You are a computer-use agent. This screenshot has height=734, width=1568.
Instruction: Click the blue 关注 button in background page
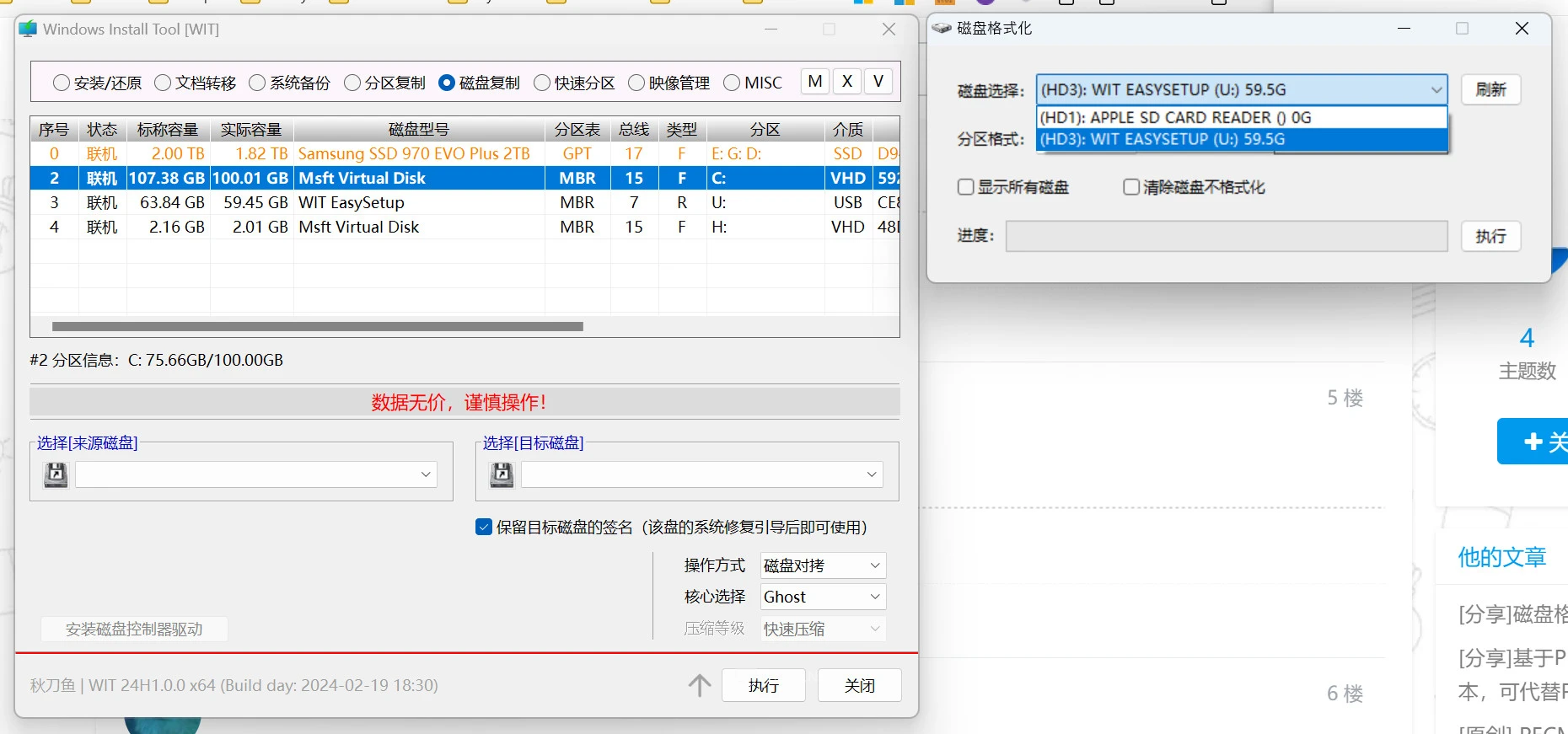click(x=1533, y=441)
